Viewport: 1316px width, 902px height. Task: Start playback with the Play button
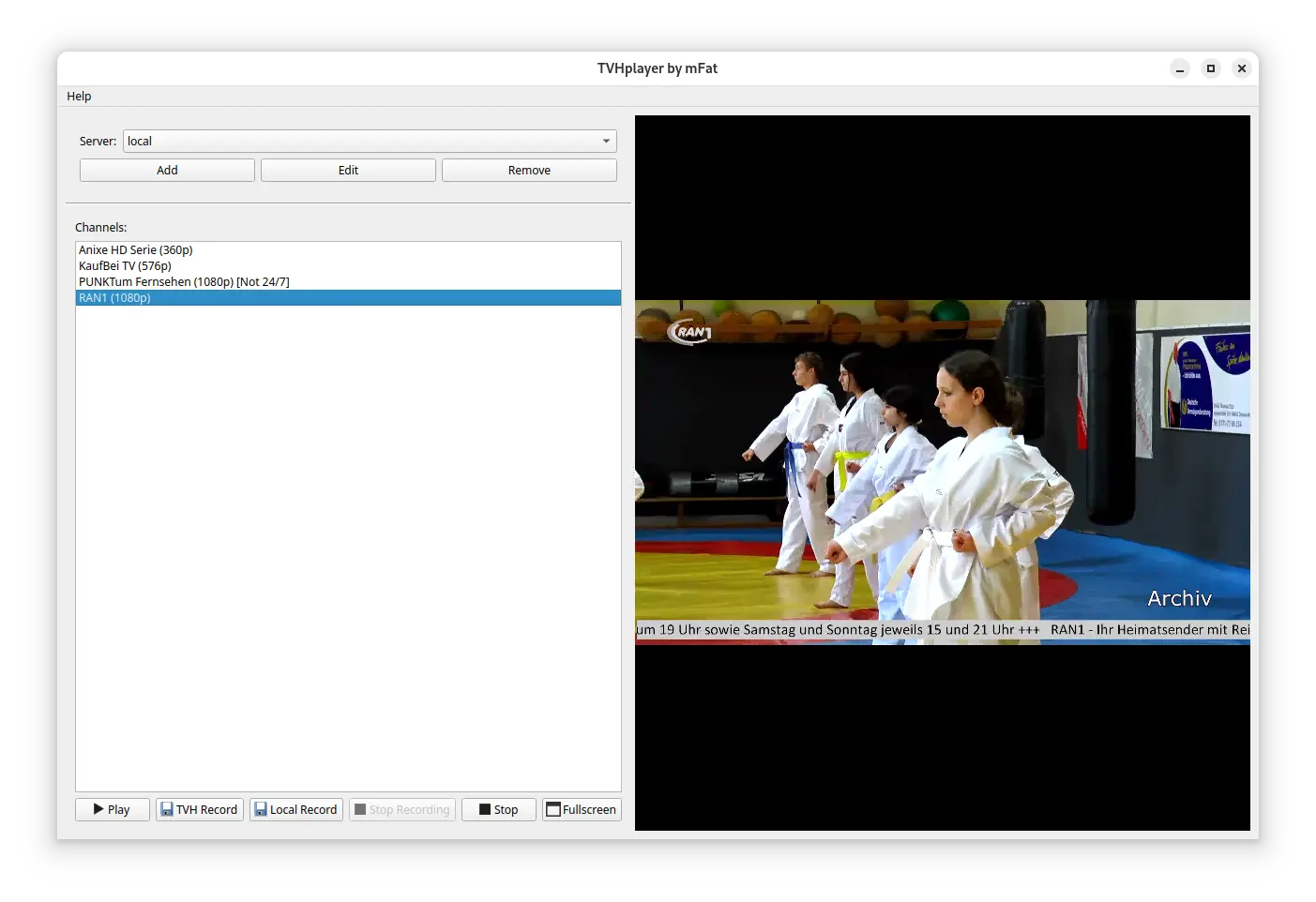tap(113, 810)
